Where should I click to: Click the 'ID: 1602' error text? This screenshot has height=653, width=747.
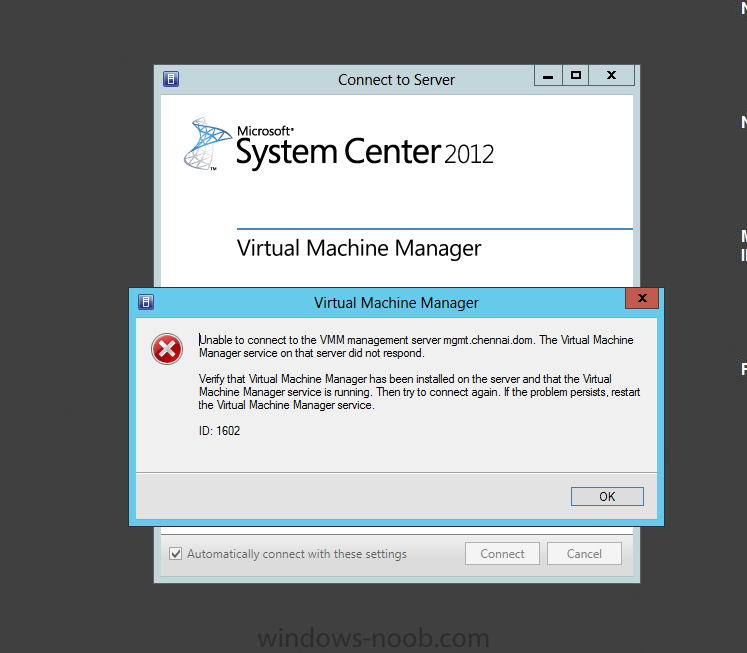219,431
